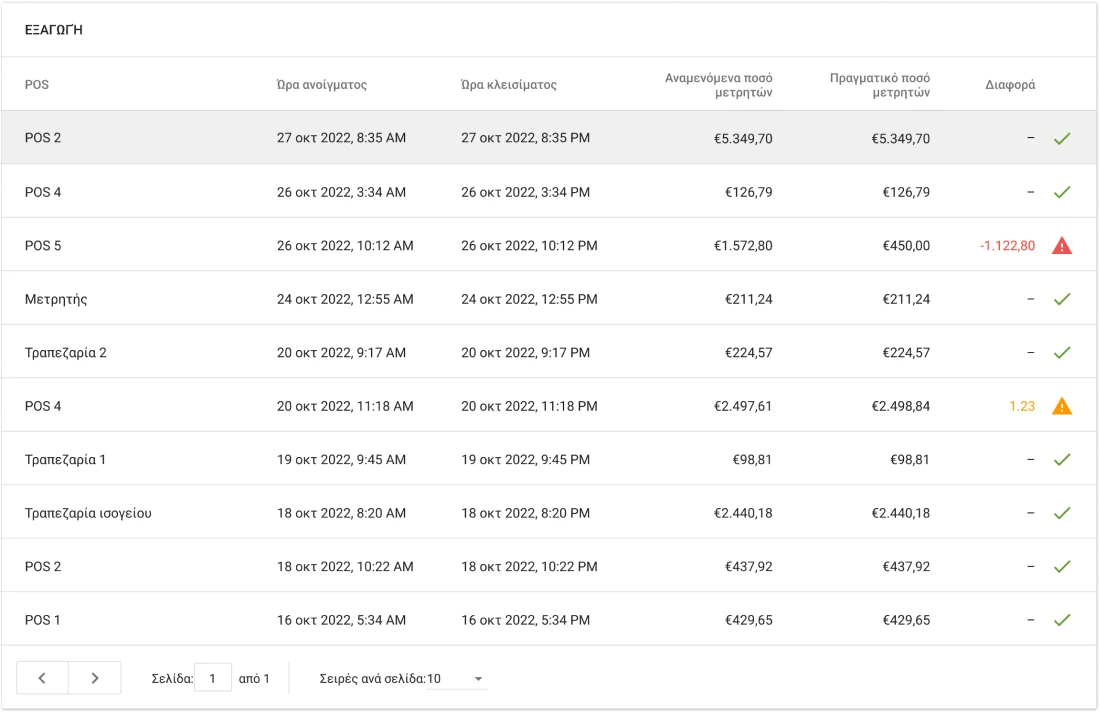The image size is (1101, 713).
Task: Sort by the POS column header
Action: [x=37, y=85]
